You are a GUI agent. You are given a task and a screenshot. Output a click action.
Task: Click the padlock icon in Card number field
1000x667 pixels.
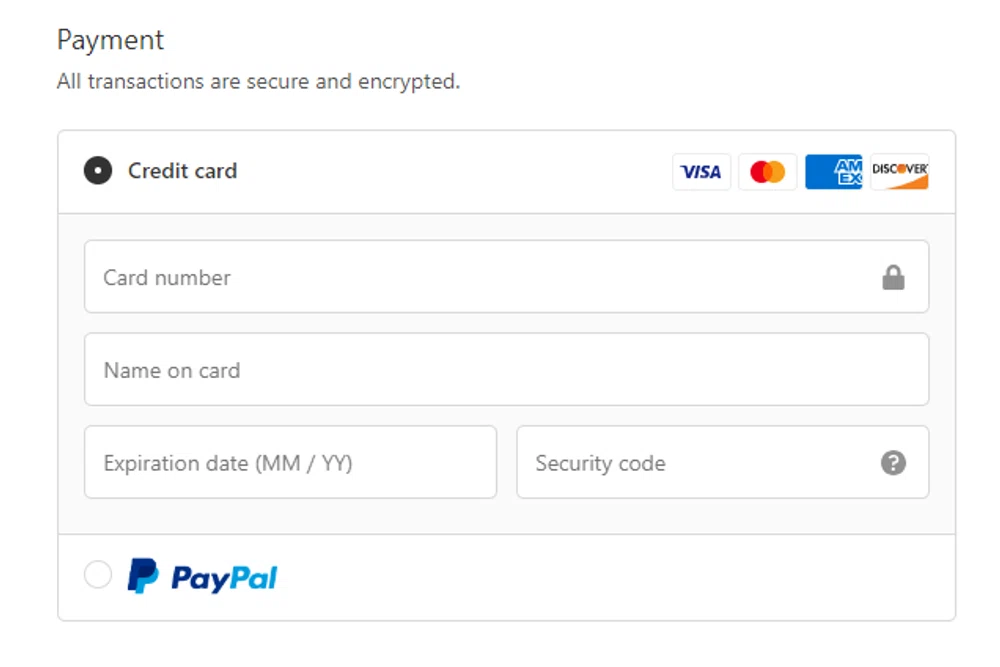(893, 278)
